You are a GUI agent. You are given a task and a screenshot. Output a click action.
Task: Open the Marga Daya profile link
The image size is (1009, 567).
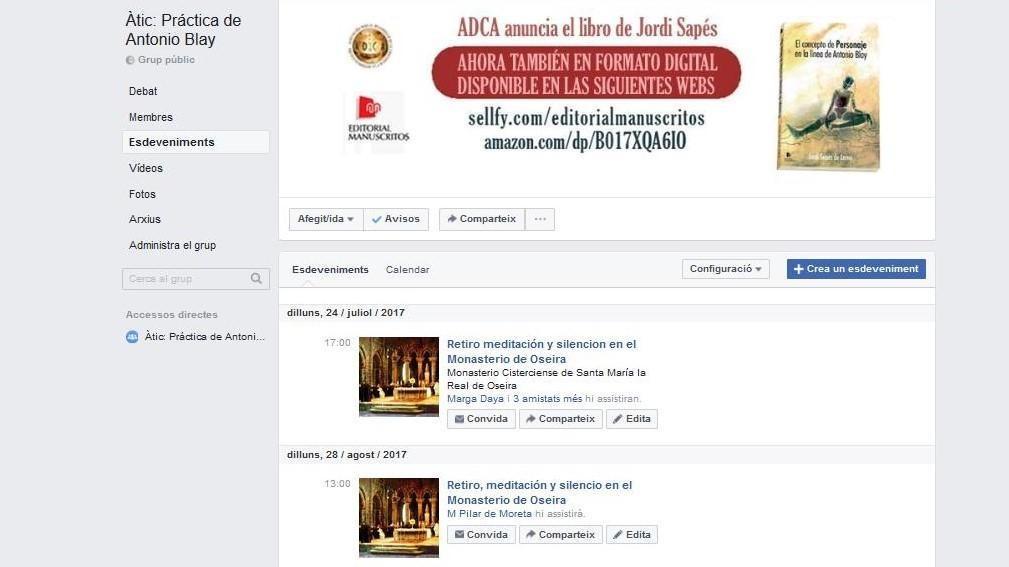click(475, 398)
